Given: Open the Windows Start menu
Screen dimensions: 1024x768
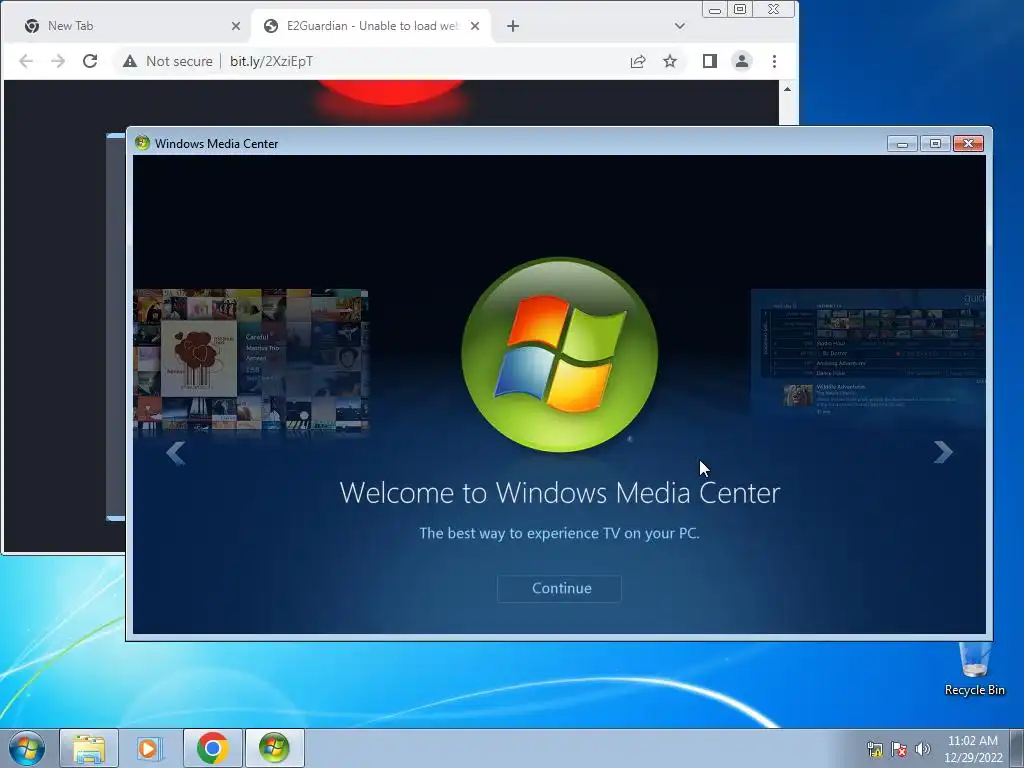Looking at the screenshot, I should (27, 748).
